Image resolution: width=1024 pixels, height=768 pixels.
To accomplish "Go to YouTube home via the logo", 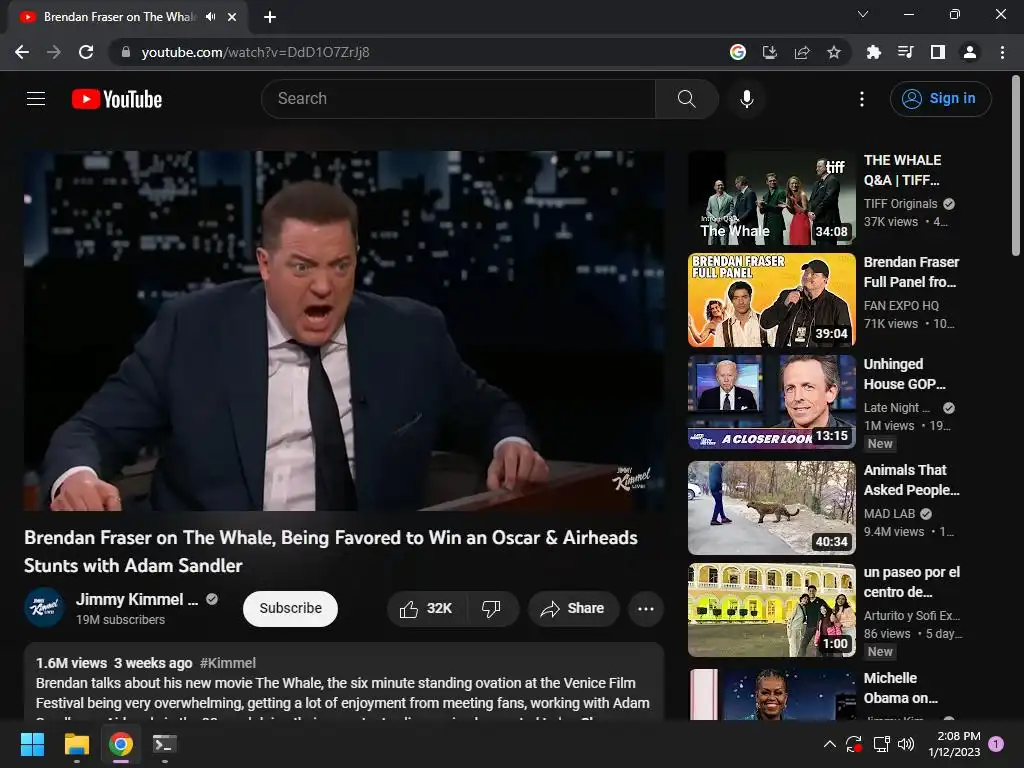I will tap(117, 99).
